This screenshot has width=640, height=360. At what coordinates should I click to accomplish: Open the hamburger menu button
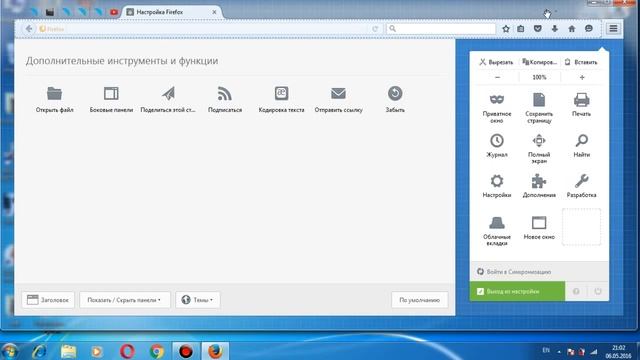coord(613,29)
